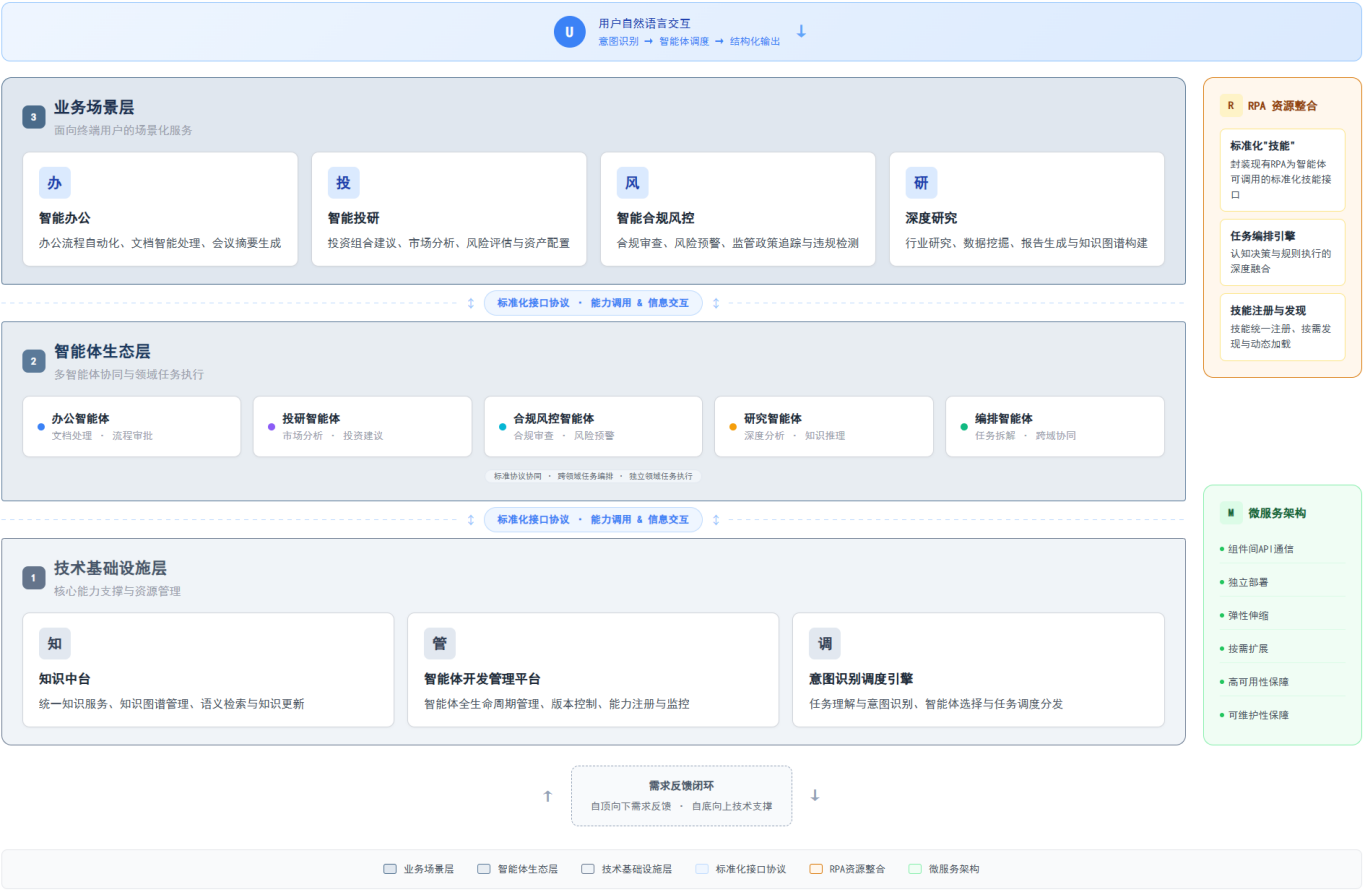Image resolution: width=1365 pixels, height=892 pixels.
Task: Click the 调 icon on the 意图识别调度引擎 card
Action: pos(825,644)
